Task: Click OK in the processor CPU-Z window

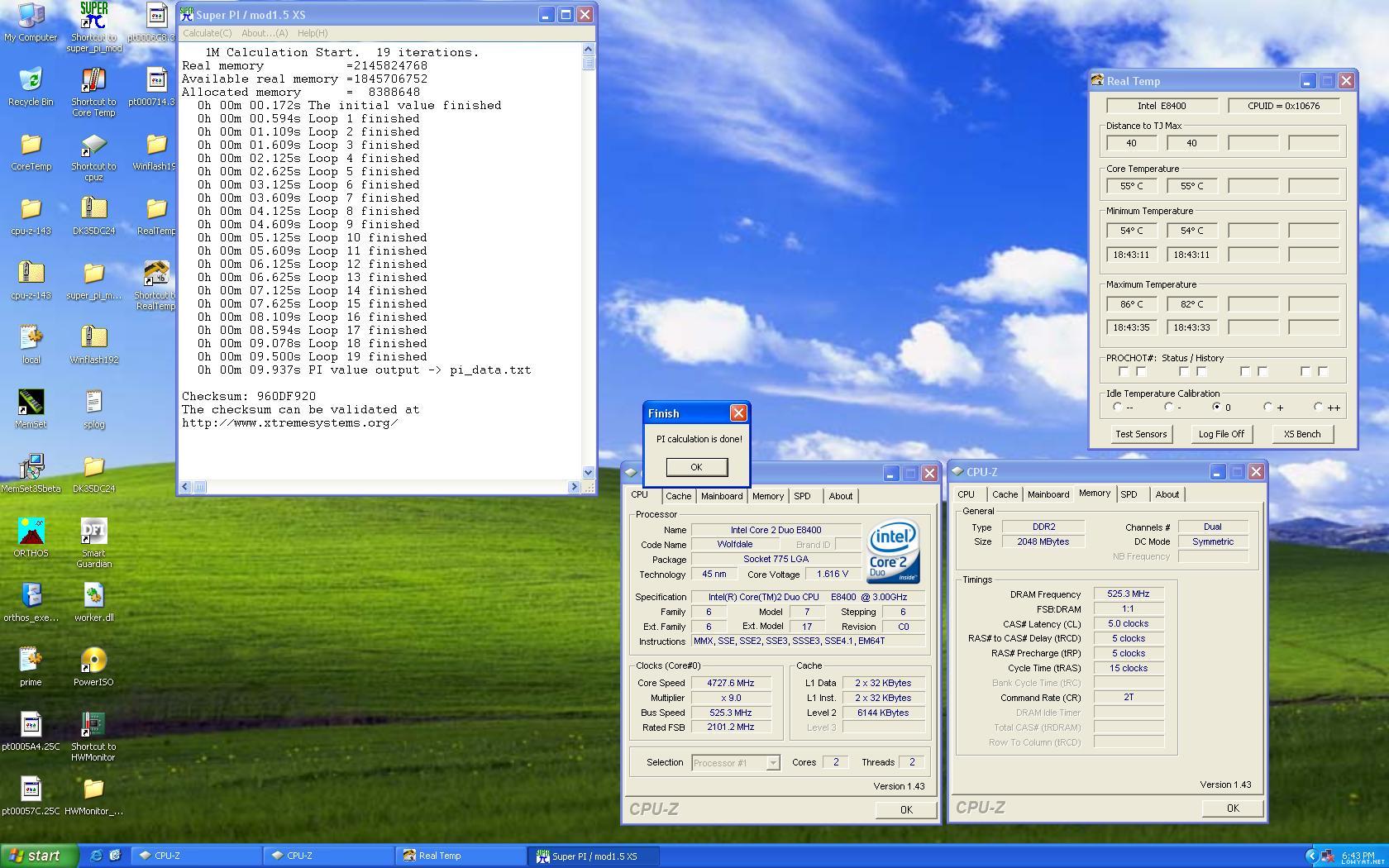Action: [905, 810]
